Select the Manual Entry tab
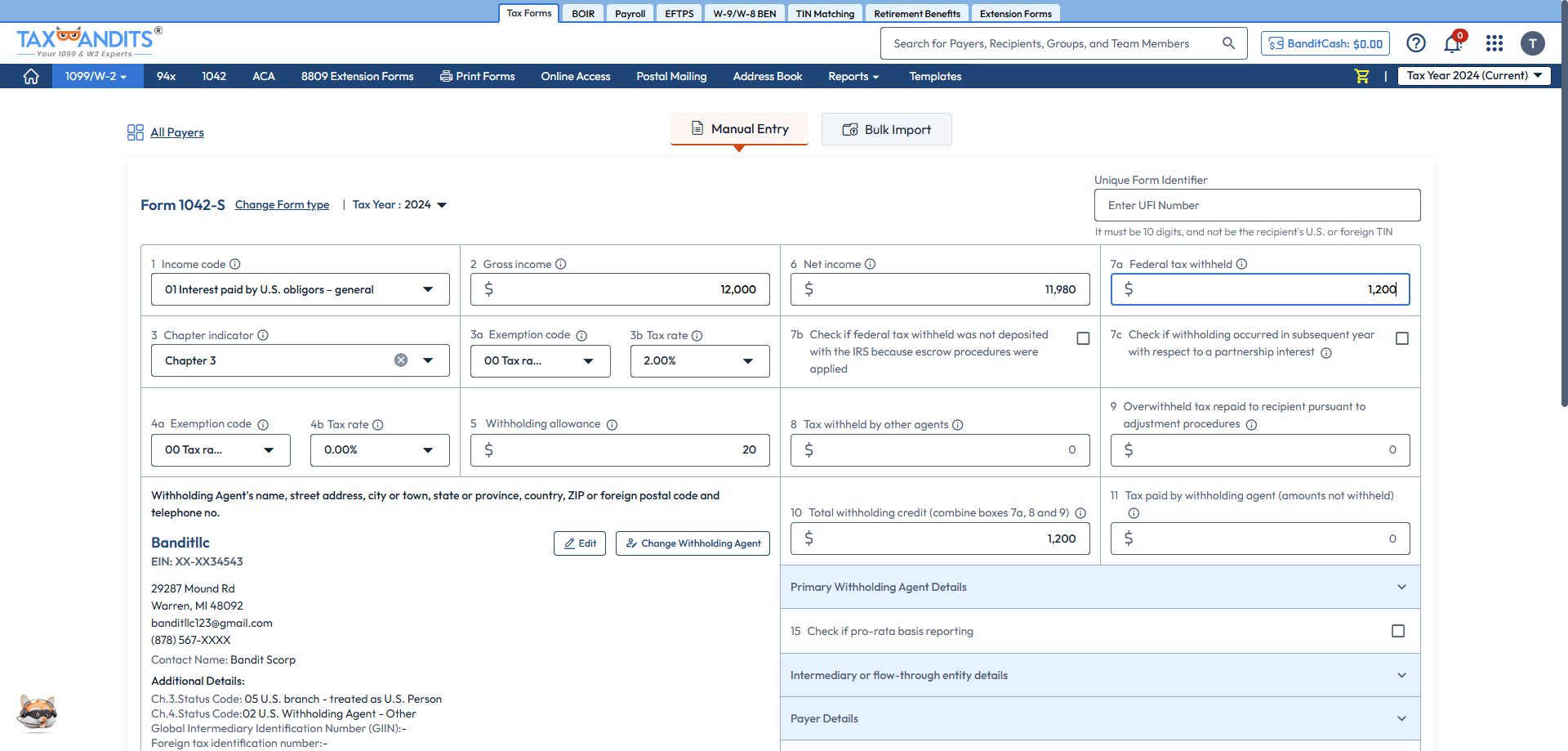1568x751 pixels. click(739, 129)
